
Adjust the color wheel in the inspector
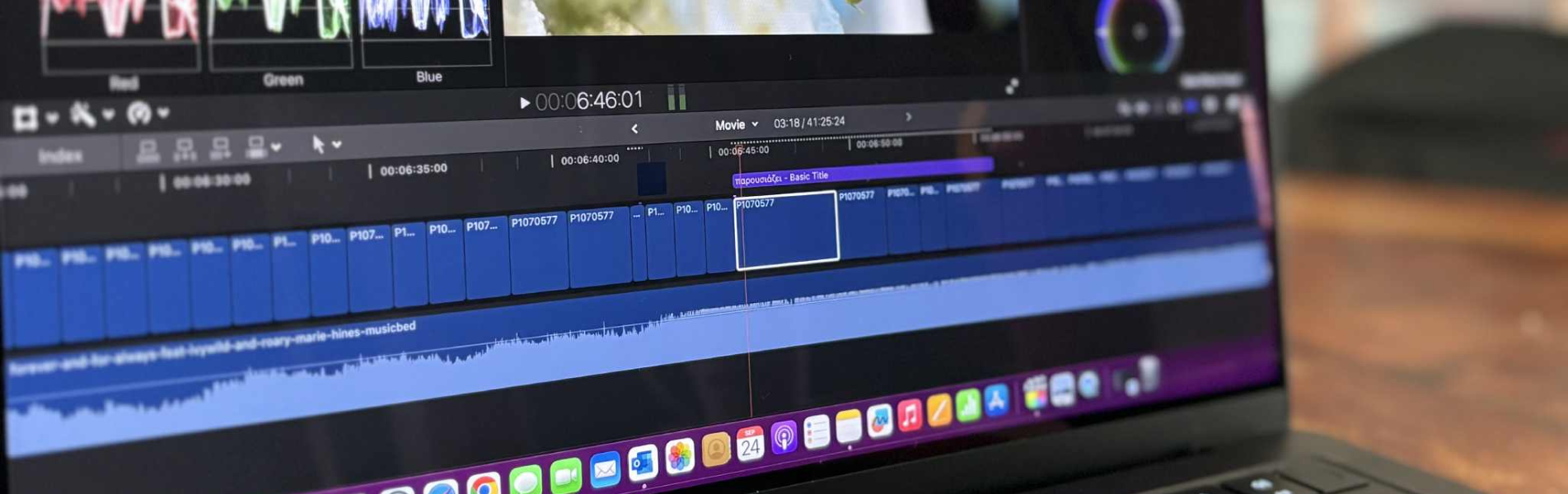click(x=1140, y=33)
